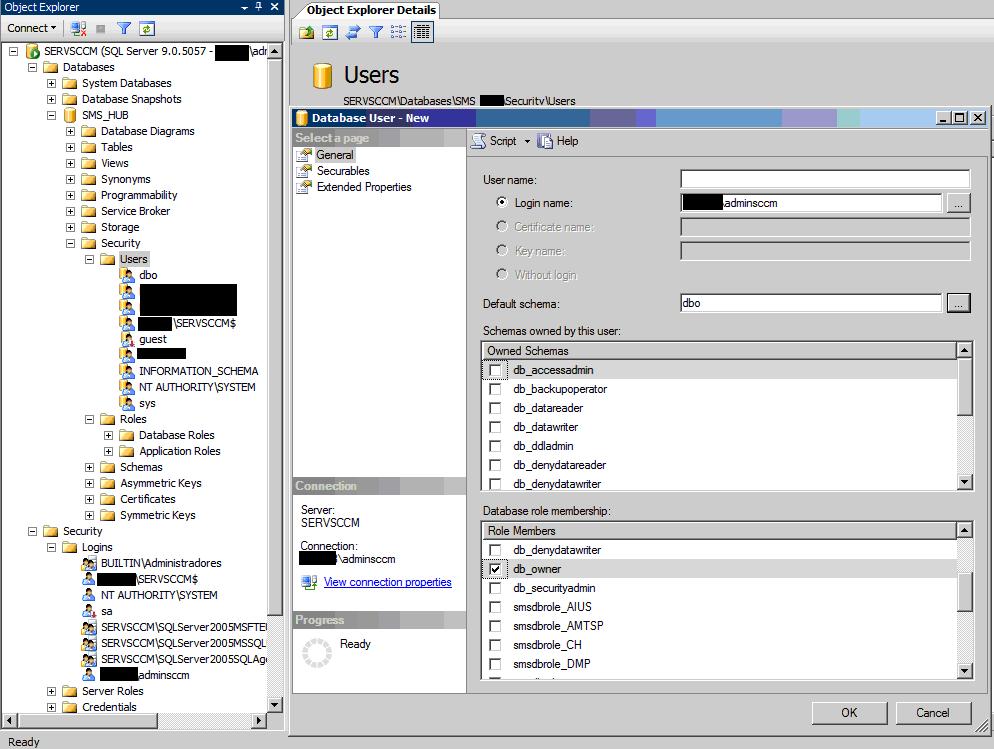Click the sys user icon in tree
Image resolution: width=994 pixels, height=749 pixels.
point(127,403)
